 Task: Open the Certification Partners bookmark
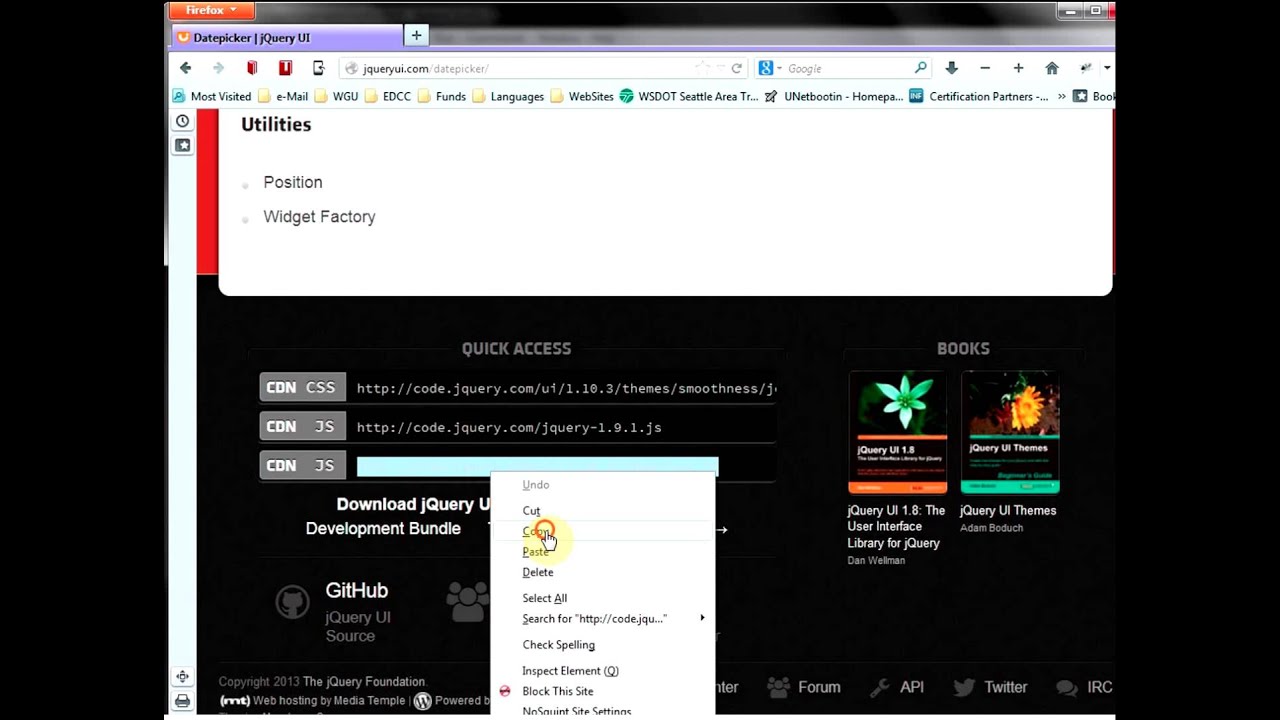(979, 96)
